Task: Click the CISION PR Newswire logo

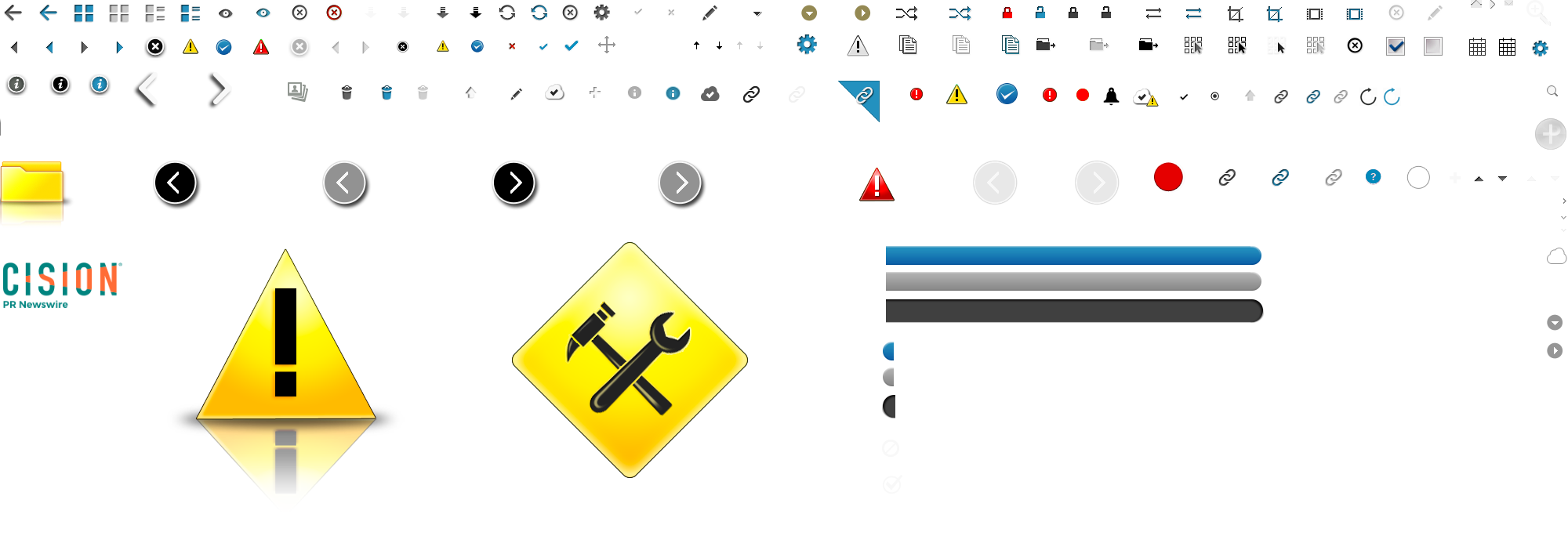Action: pos(62,286)
